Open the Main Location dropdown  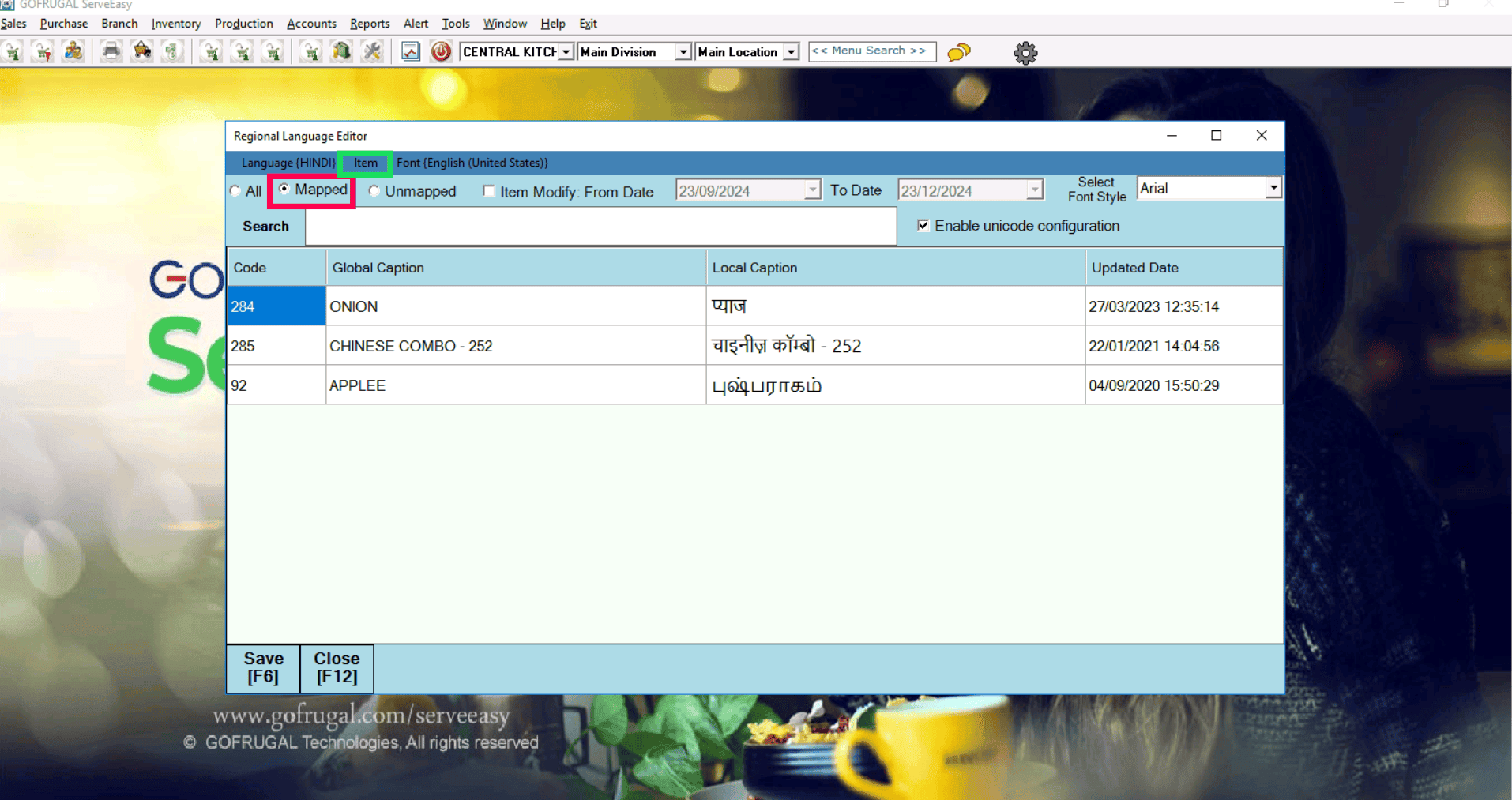coord(791,52)
